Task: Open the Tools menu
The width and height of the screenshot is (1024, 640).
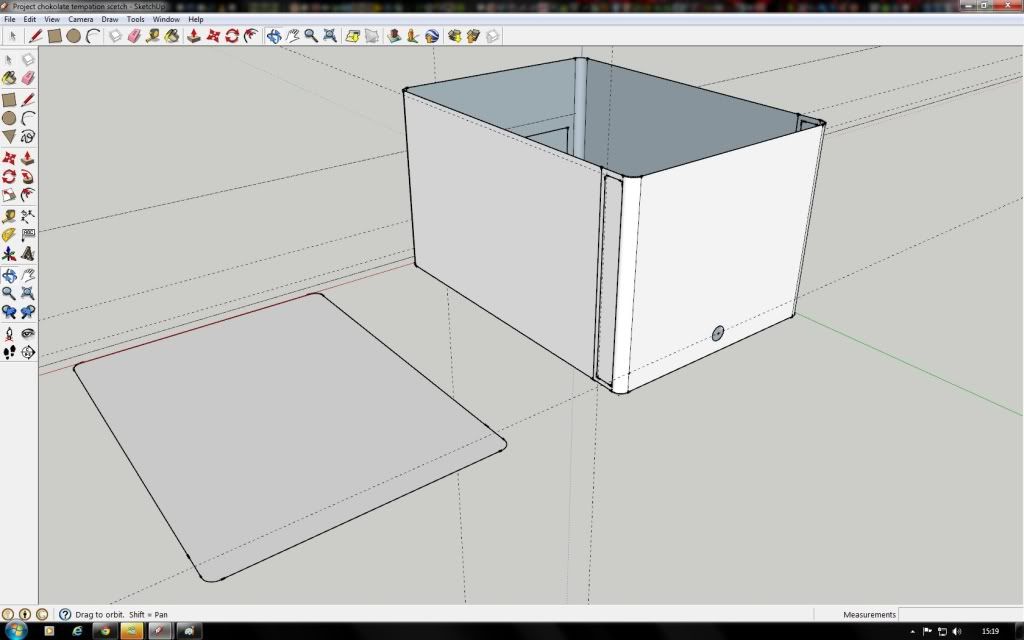Action: (135, 19)
